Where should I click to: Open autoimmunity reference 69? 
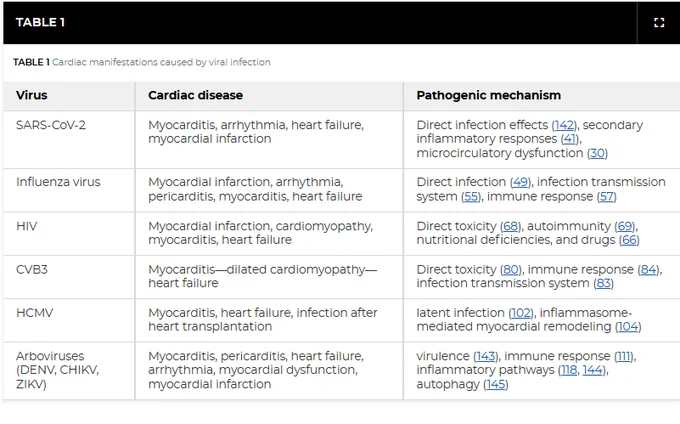(625, 226)
